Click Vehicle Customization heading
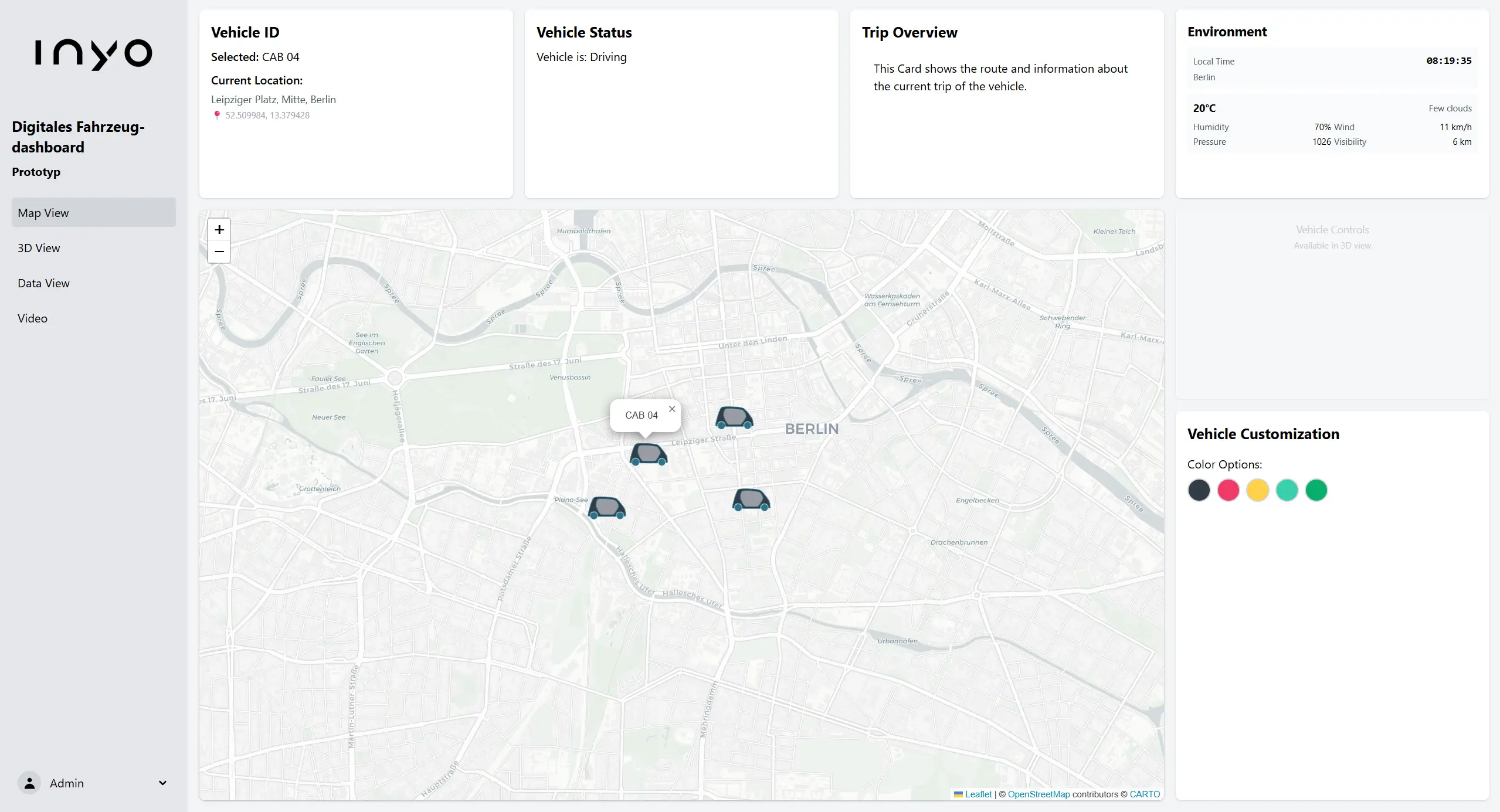 point(1263,434)
